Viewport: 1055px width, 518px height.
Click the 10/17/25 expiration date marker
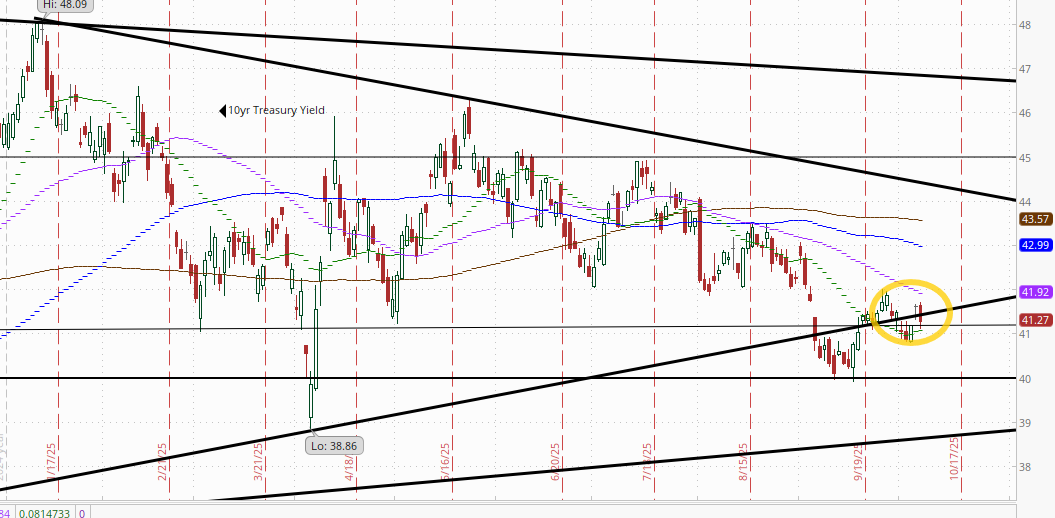(953, 457)
